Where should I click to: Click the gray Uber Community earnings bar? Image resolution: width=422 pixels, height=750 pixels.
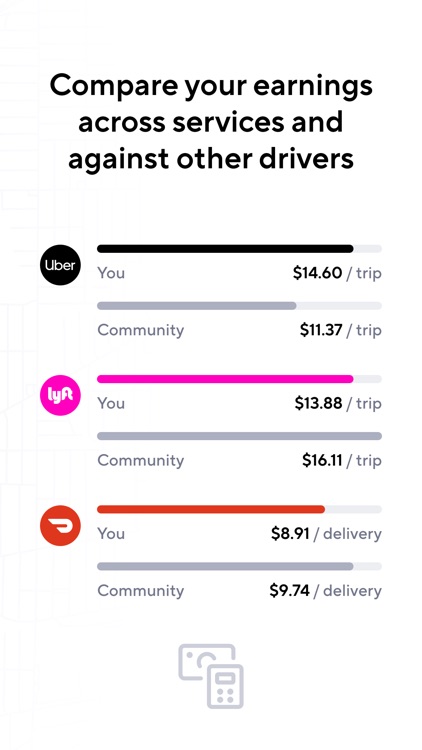tap(197, 306)
